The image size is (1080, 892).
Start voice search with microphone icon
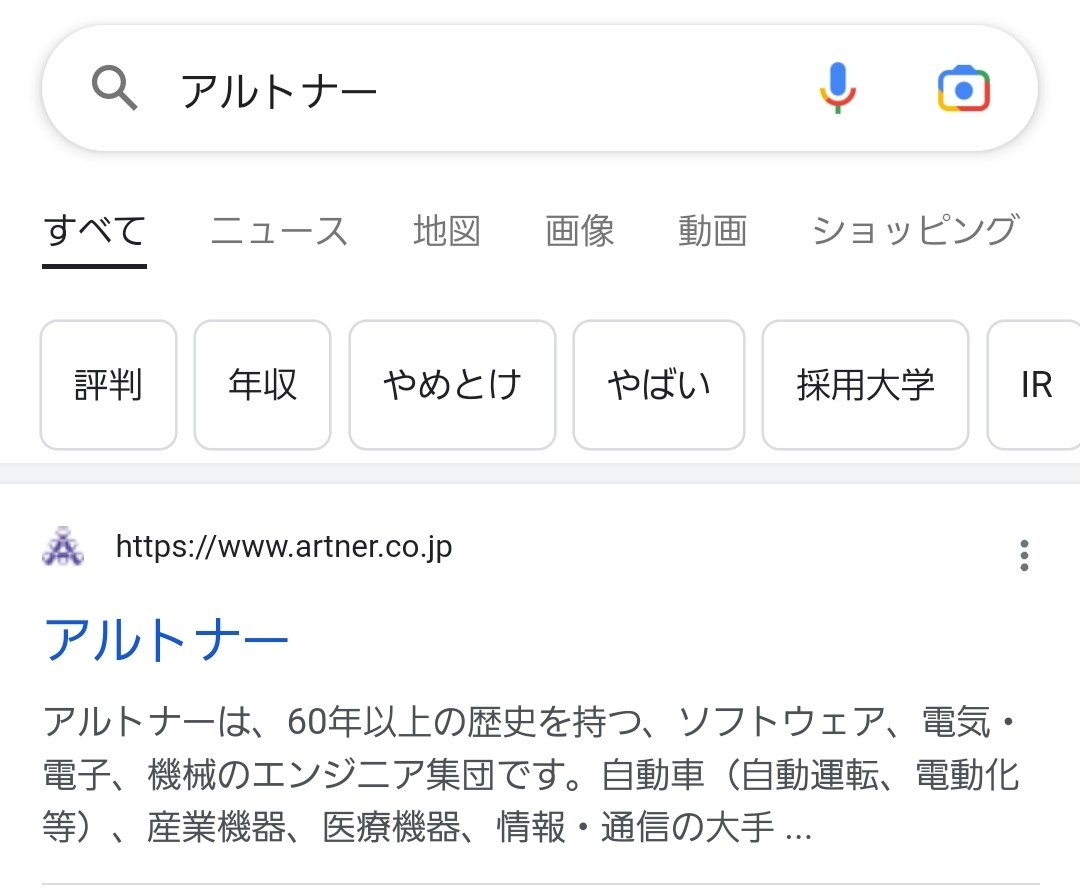click(838, 88)
